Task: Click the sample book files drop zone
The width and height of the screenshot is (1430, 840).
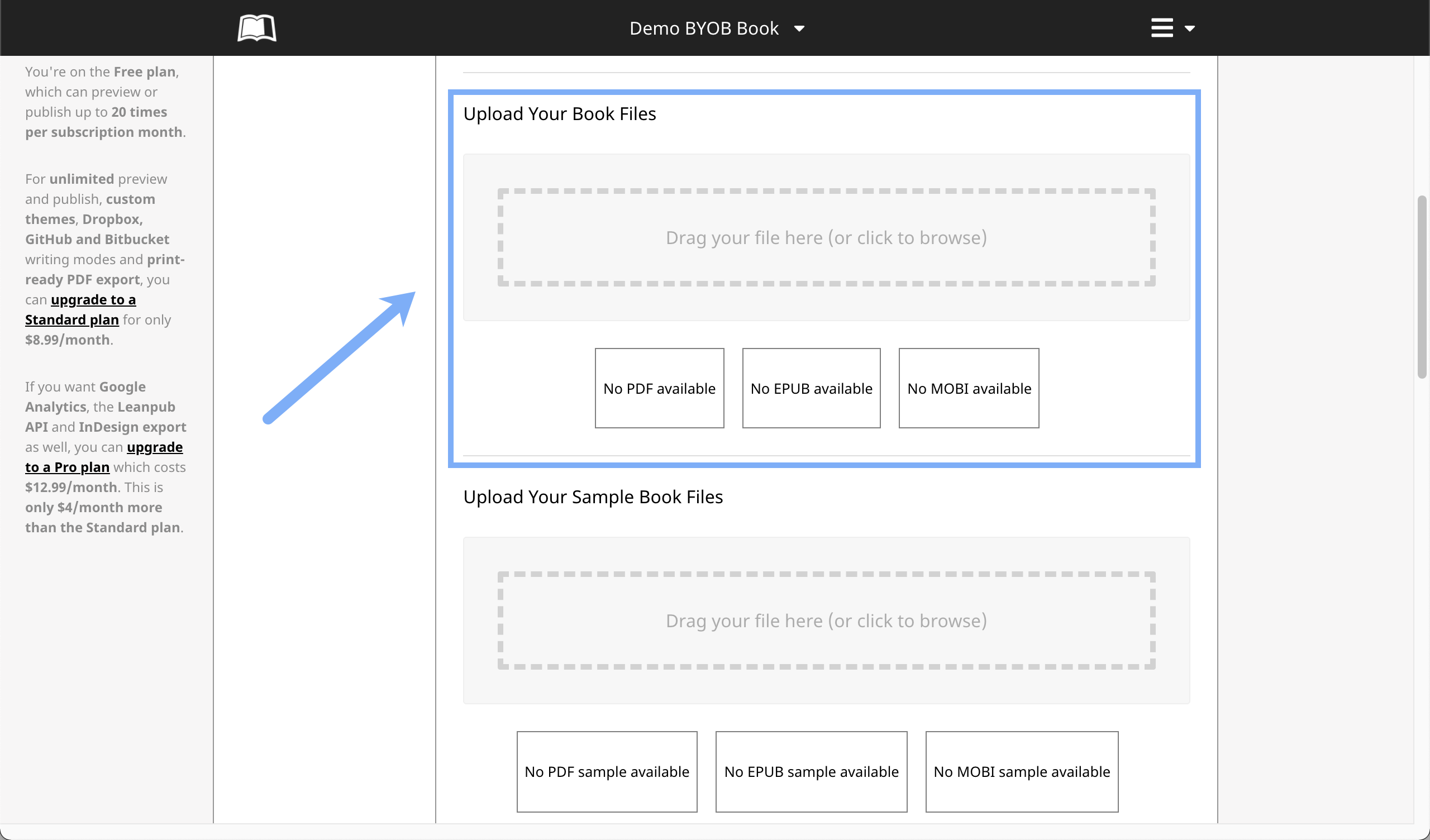Action: tap(826, 620)
